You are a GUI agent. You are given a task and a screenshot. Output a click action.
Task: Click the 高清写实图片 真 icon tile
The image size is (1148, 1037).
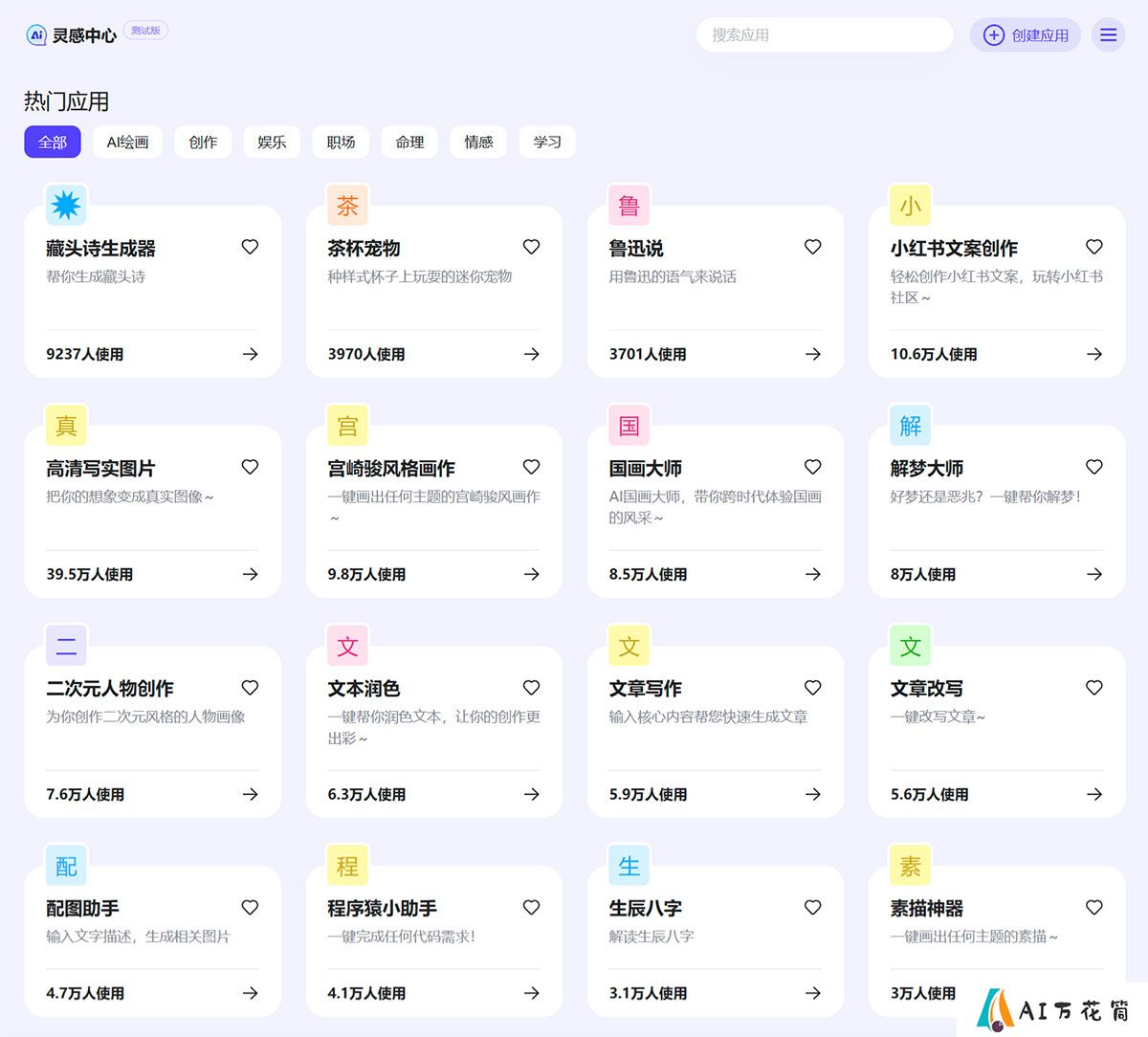66,425
